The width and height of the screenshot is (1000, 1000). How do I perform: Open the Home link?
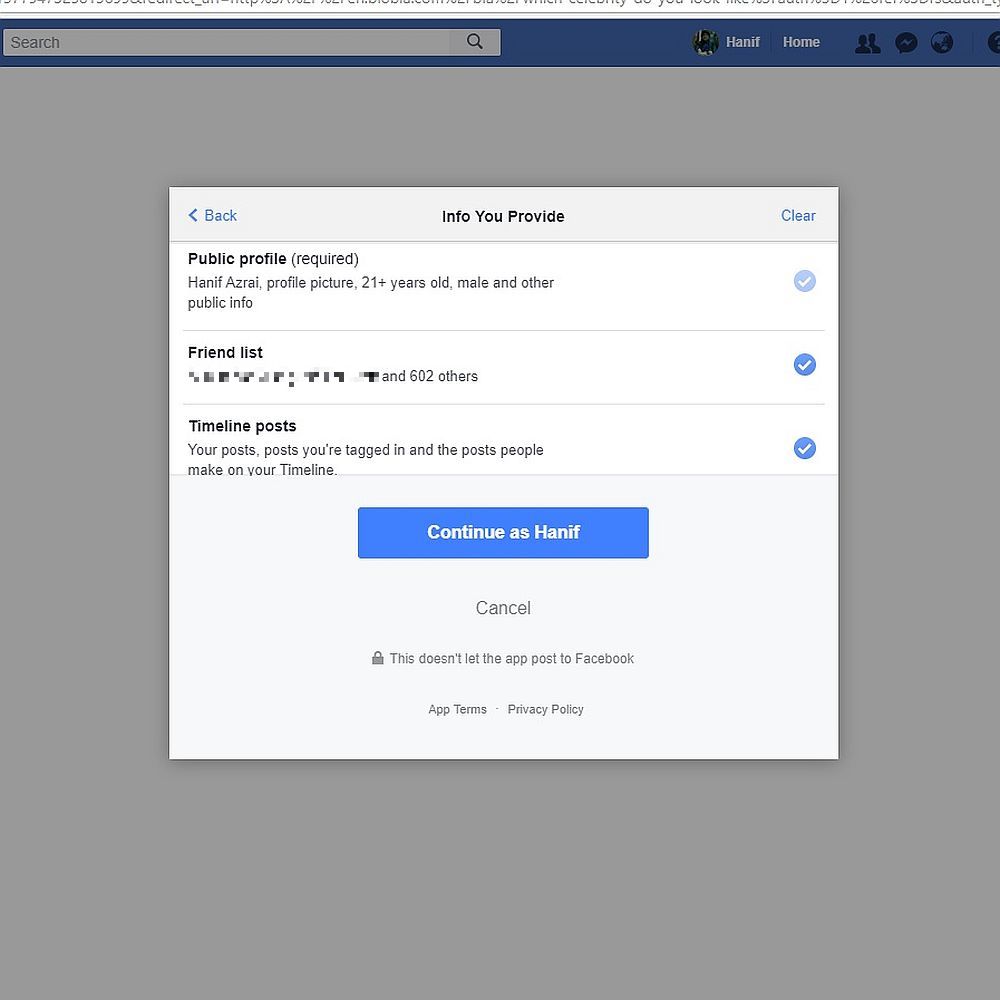click(801, 42)
